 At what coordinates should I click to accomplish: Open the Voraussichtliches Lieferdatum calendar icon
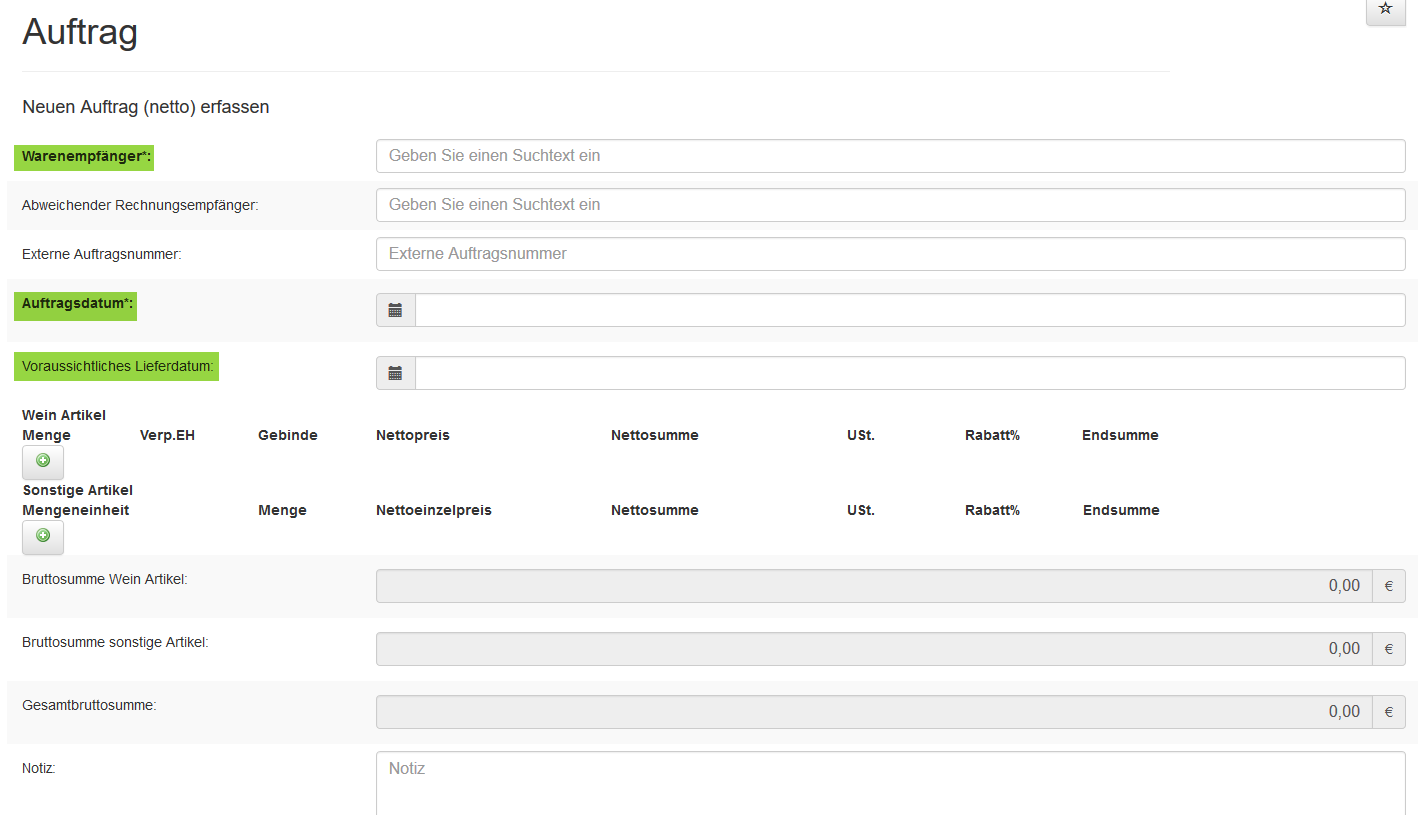pos(395,374)
